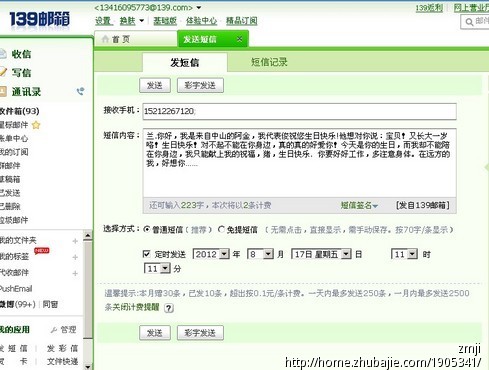Open the month dropdown showing 8

260,254
